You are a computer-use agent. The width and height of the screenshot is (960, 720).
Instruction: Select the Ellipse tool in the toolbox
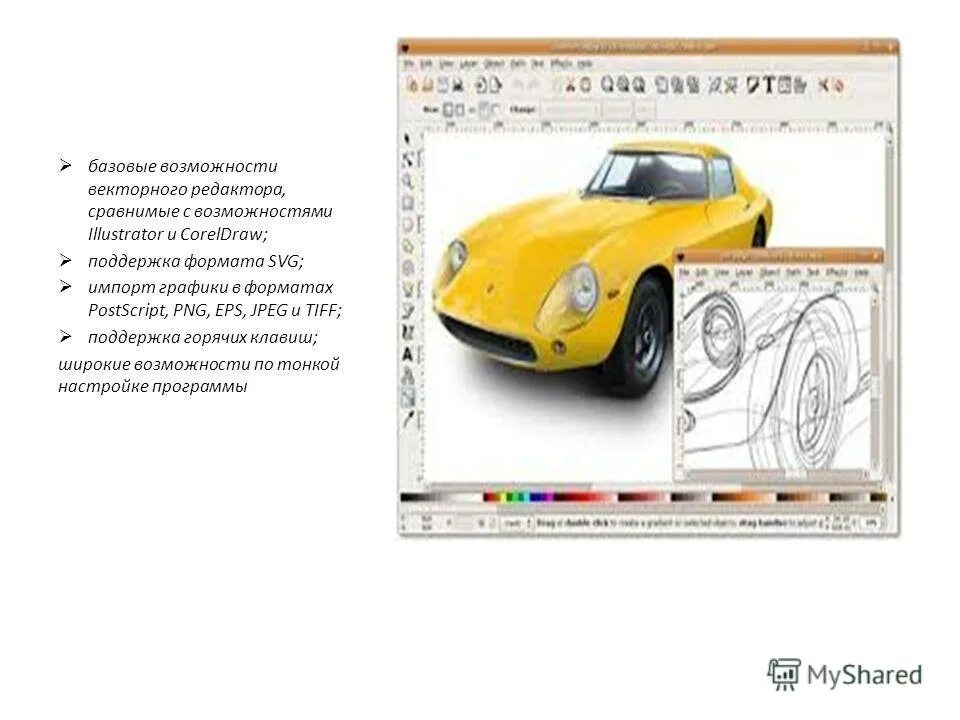point(407,225)
